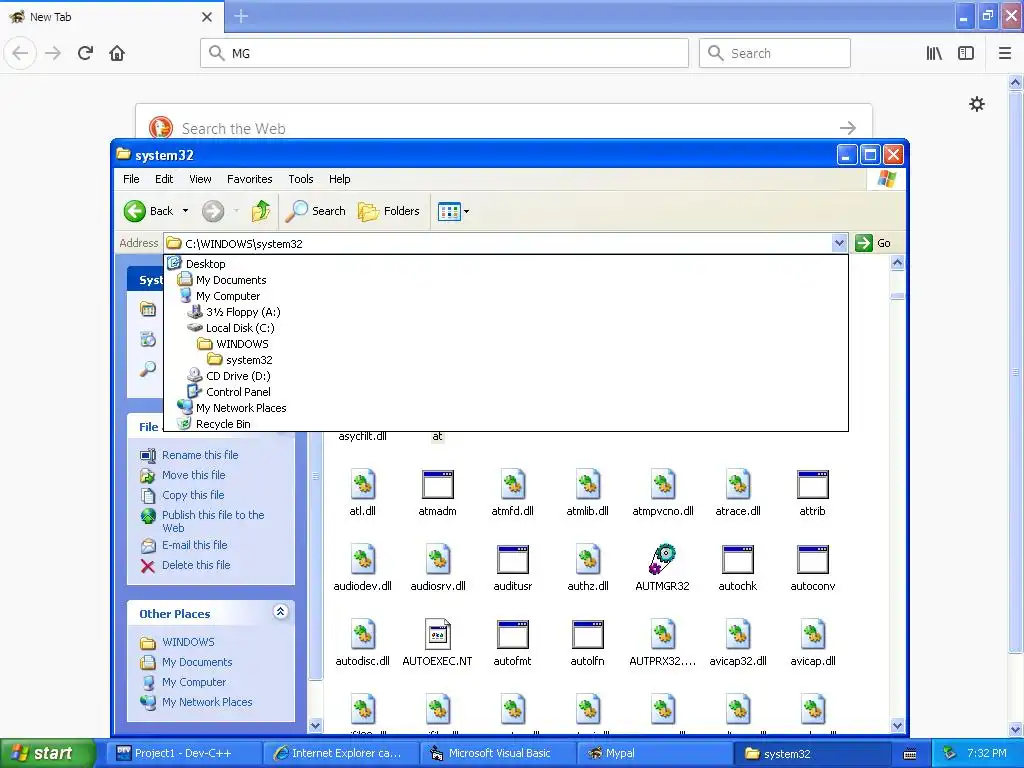The image size is (1024, 768).
Task: Click E-mail this file link
Action: click(195, 545)
